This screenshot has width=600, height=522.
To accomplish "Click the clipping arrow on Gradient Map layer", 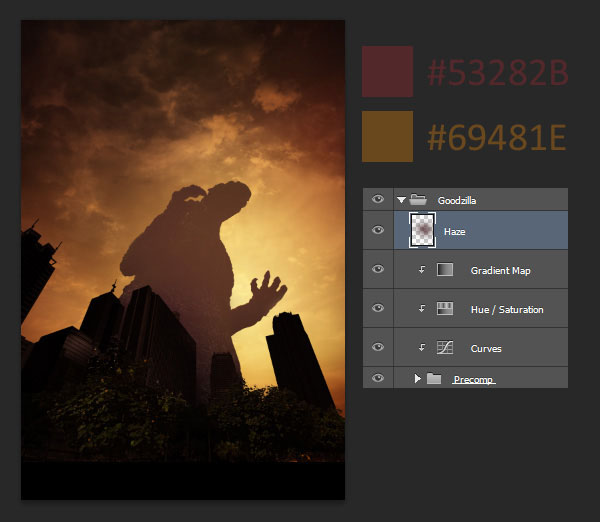I will click(422, 269).
